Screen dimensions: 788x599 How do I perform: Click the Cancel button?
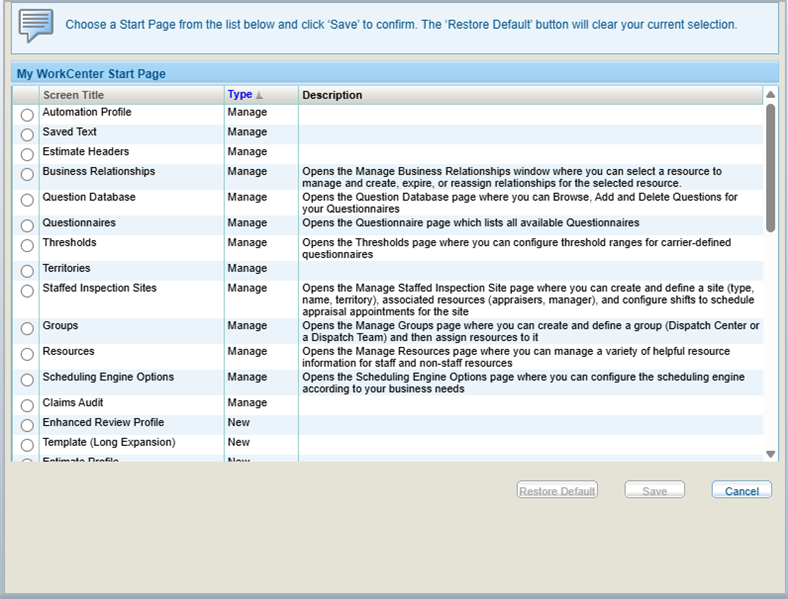point(741,491)
